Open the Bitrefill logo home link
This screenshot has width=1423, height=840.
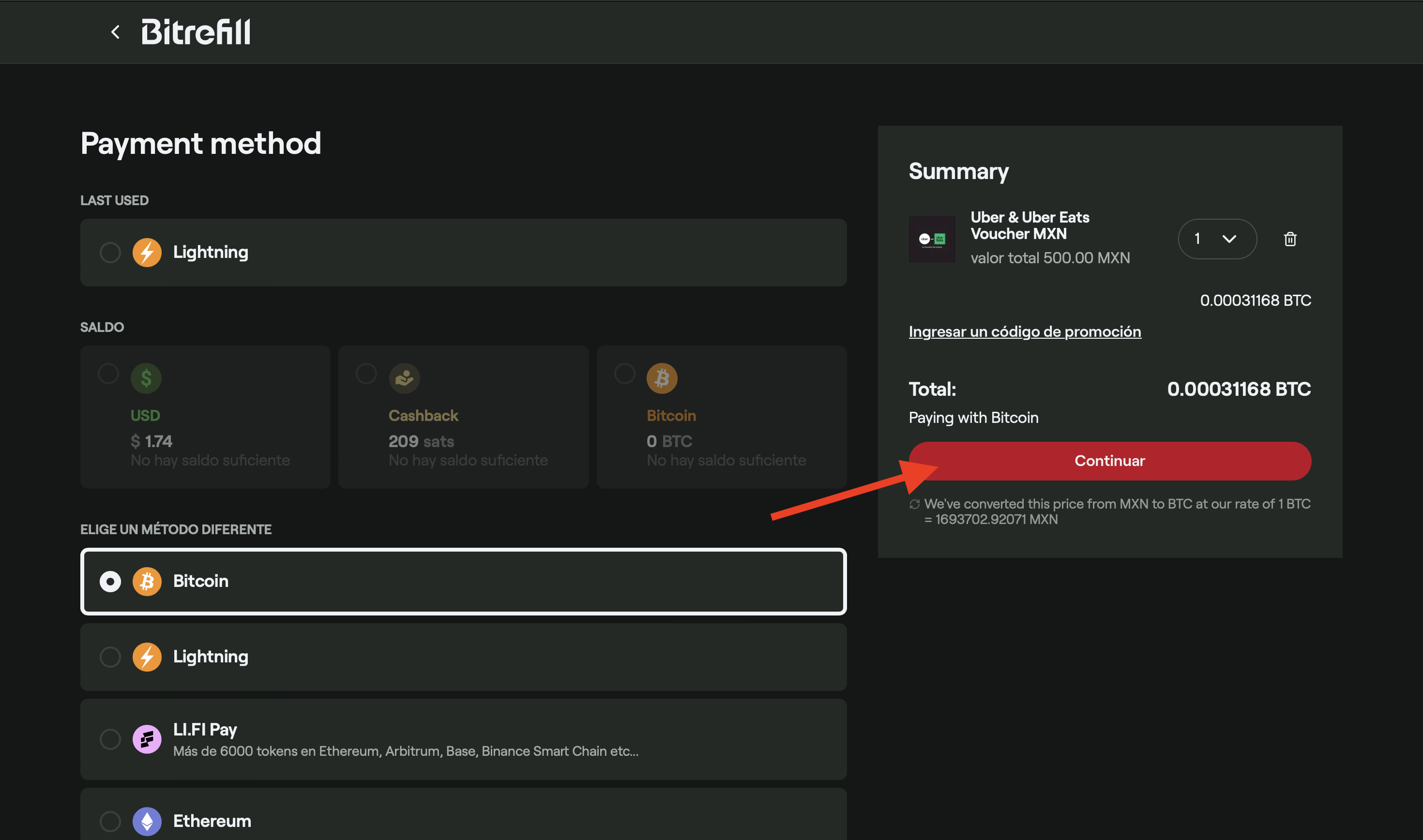[x=196, y=32]
